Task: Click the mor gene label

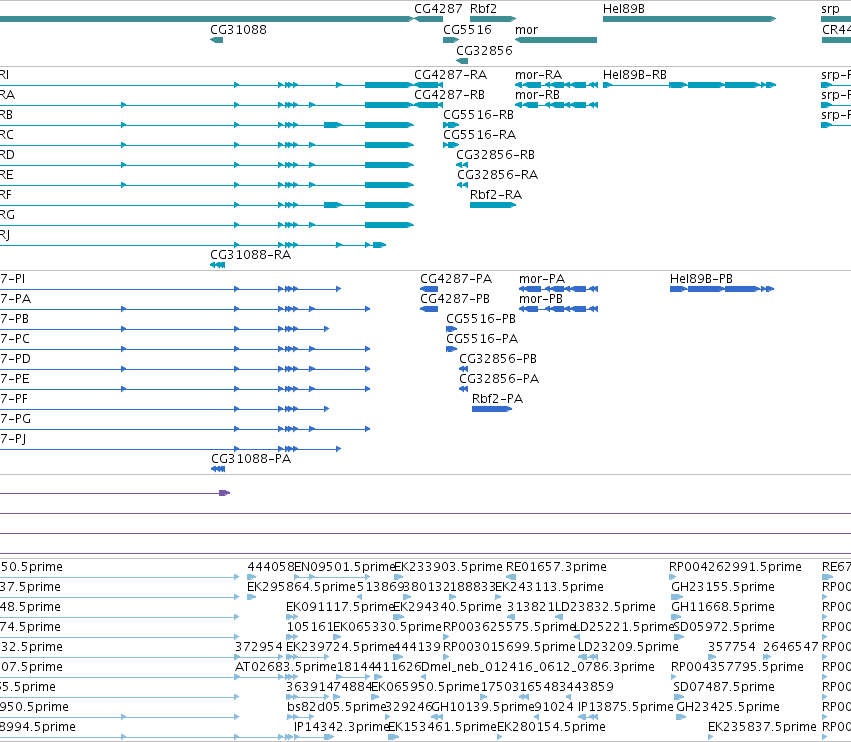Action: click(526, 30)
